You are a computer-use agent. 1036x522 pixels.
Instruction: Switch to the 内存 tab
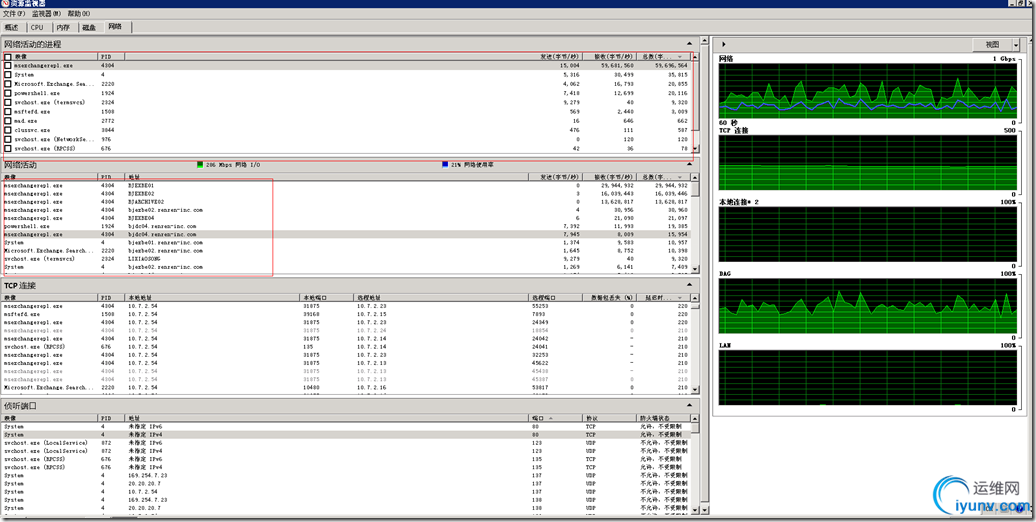point(63,27)
